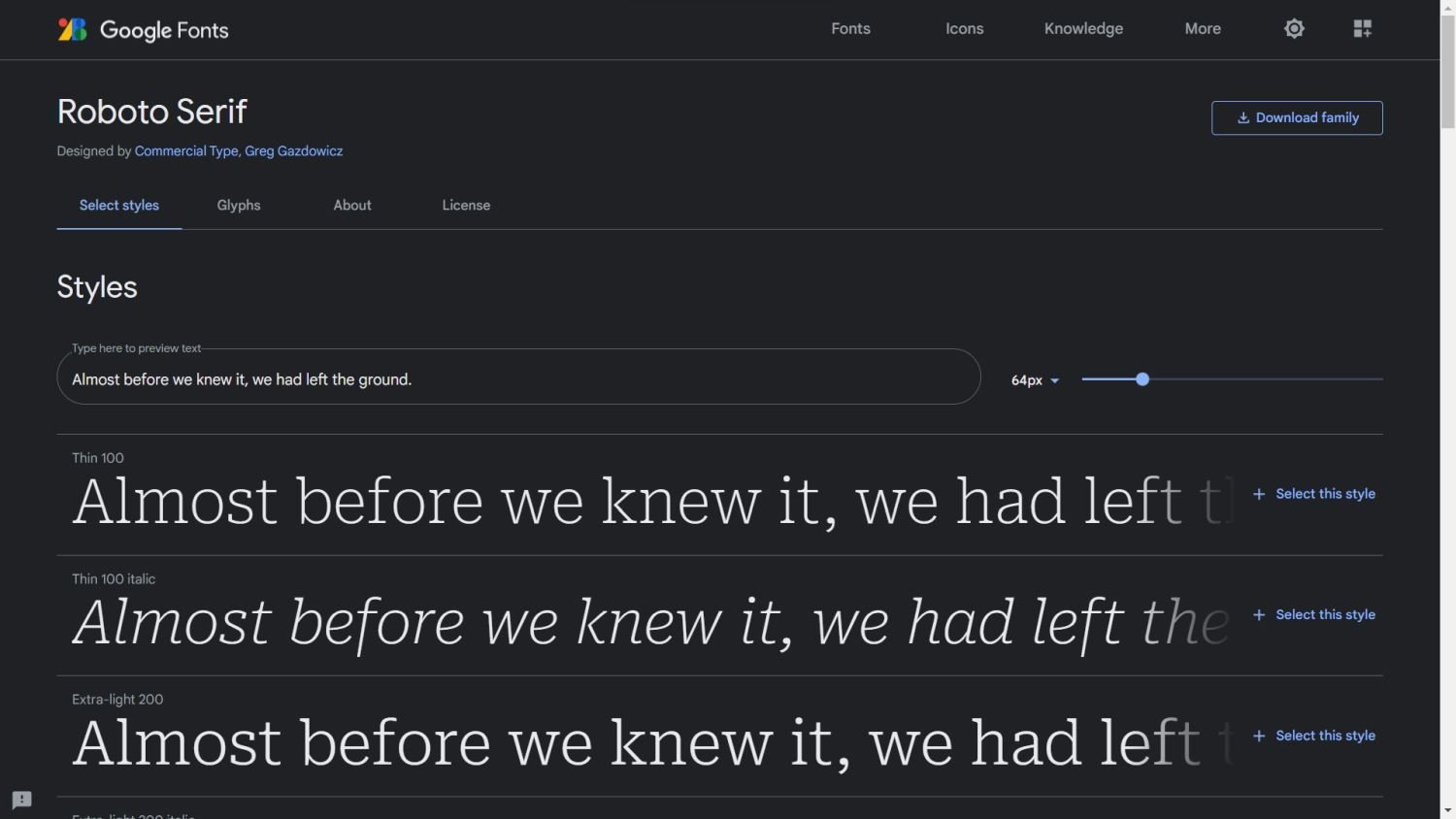Click plus icon for Thin 100 italic
Screen dimensions: 1456x819
(x=1259, y=615)
